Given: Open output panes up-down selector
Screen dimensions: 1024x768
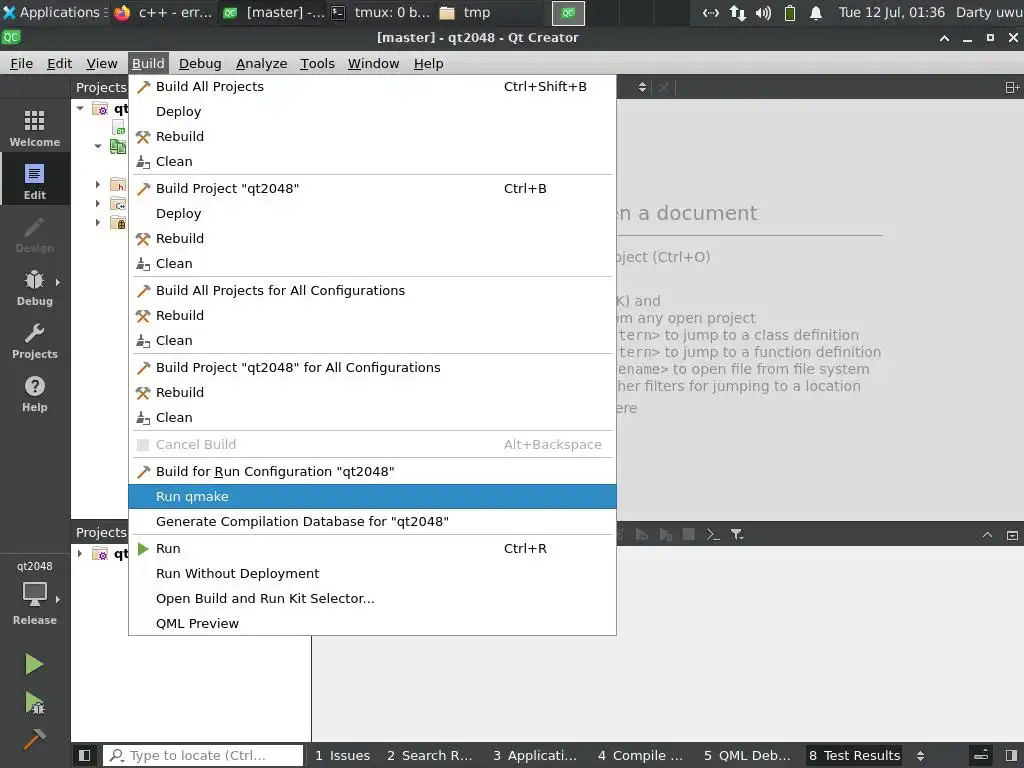Looking at the screenshot, I should click(x=920, y=756).
